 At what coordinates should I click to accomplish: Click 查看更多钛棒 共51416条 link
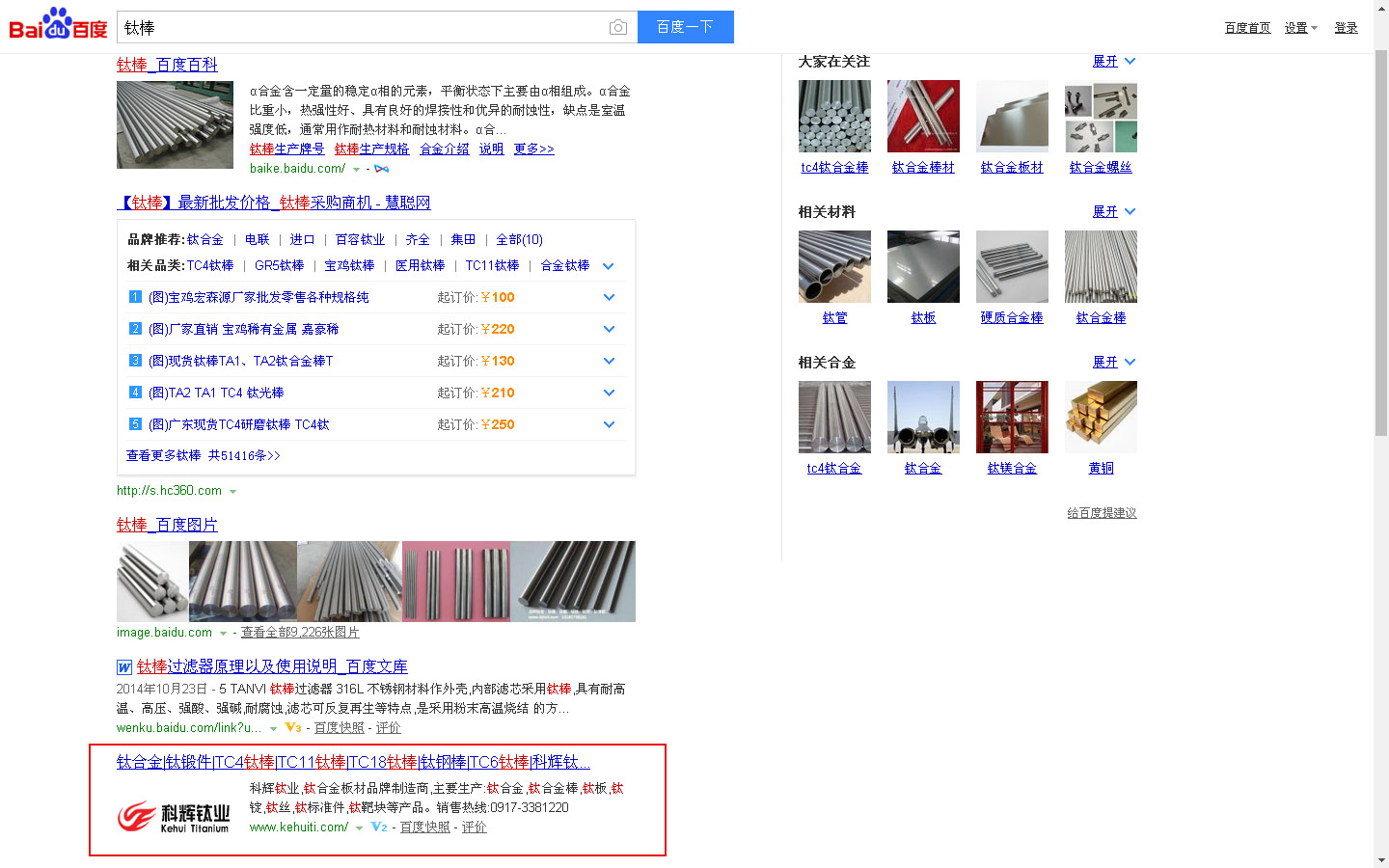204,455
